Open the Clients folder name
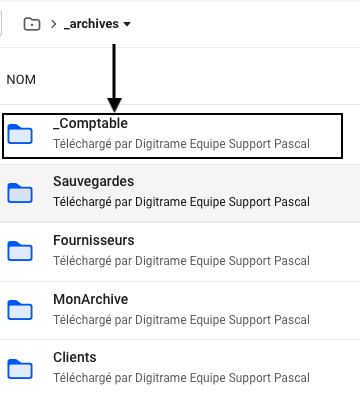This screenshot has width=360, height=418. pyautogui.click(x=75, y=357)
